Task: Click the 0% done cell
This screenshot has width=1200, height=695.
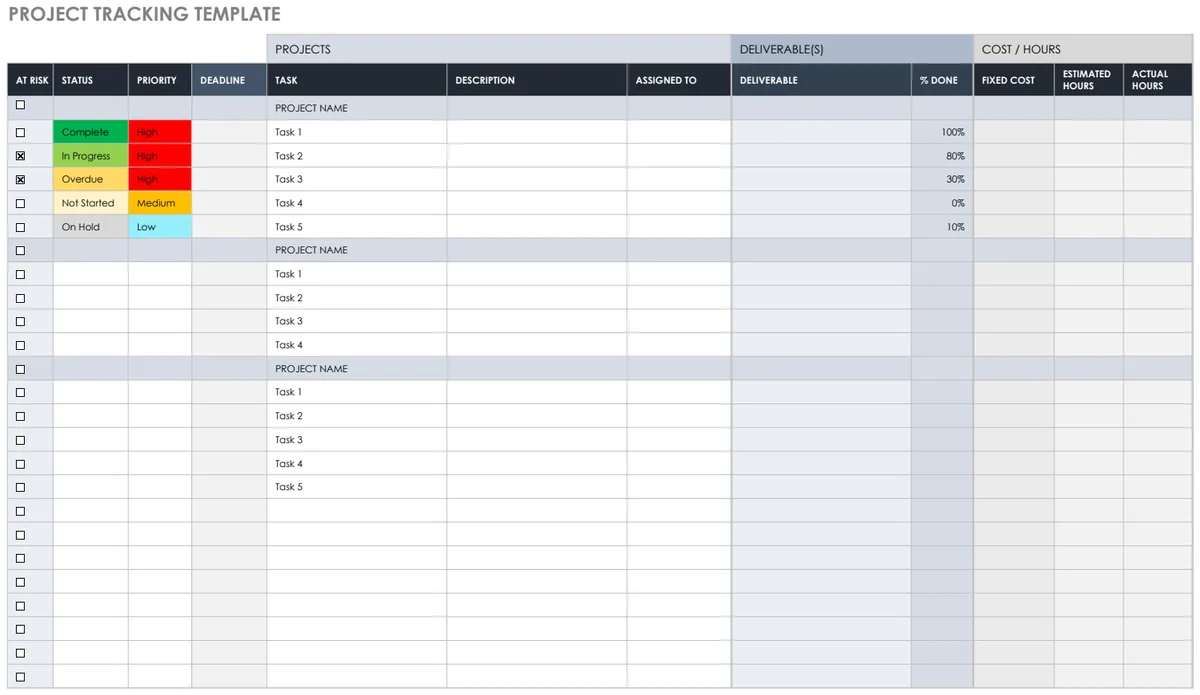Action: (x=942, y=203)
